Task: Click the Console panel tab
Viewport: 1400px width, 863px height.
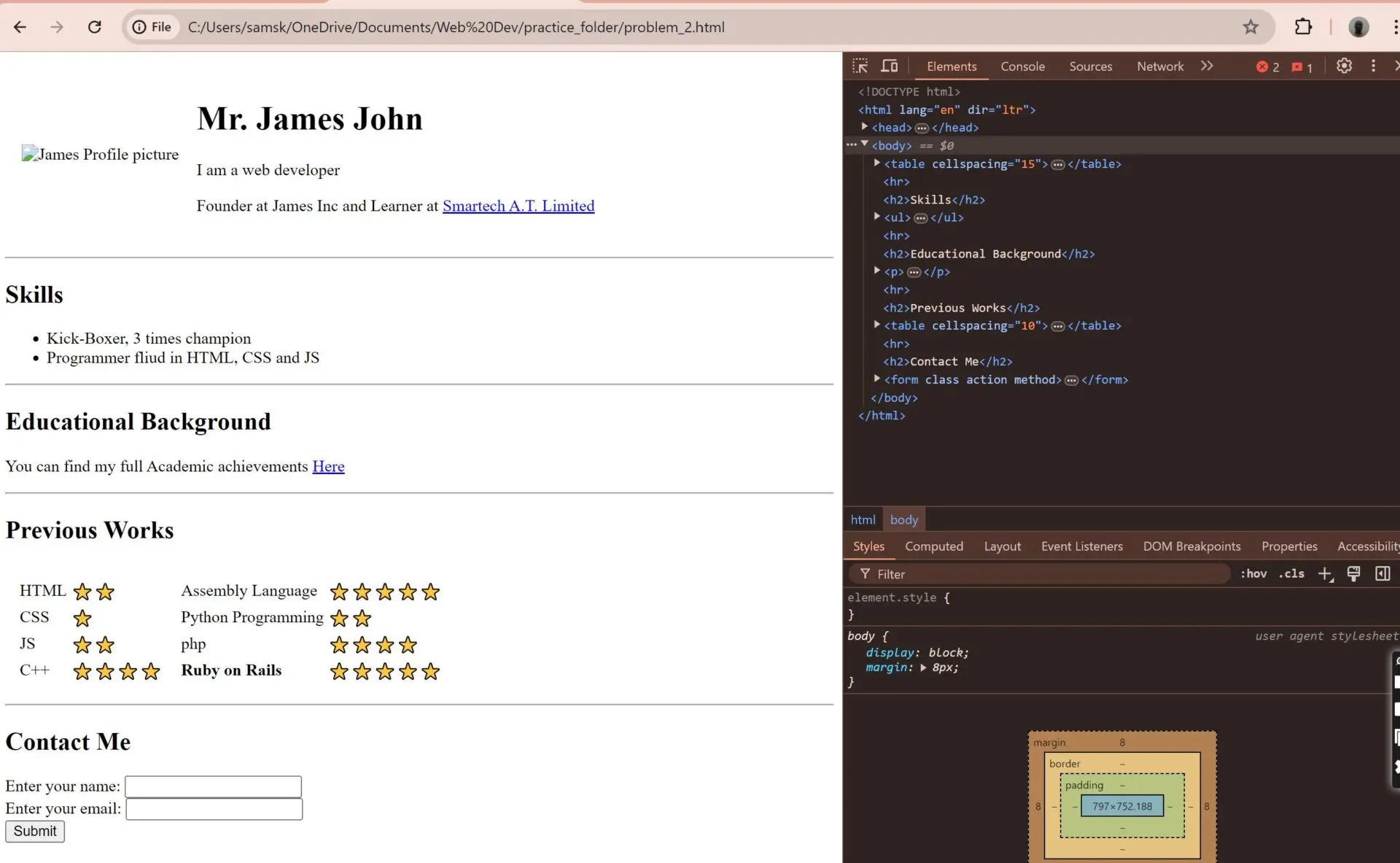Action: tap(1022, 66)
